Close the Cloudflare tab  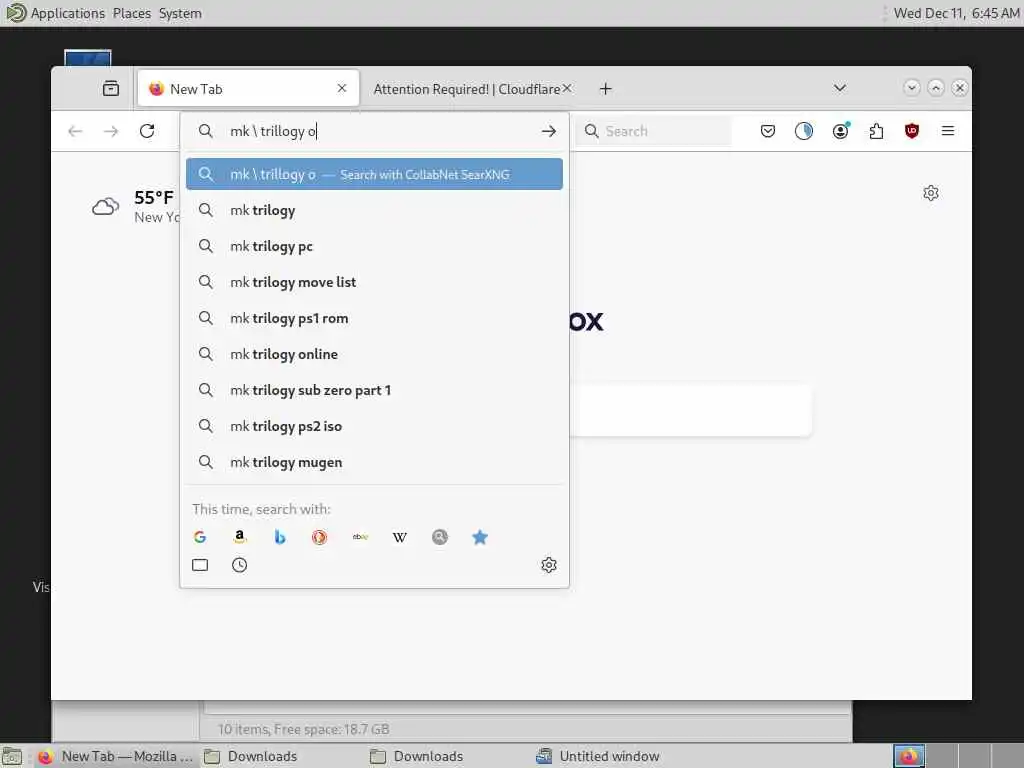click(567, 88)
